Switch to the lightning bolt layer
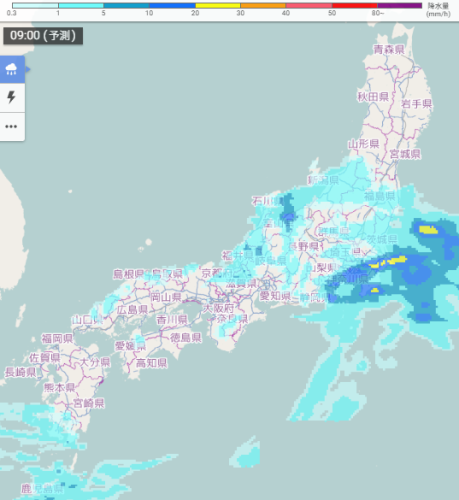The width and height of the screenshot is (459, 500). (x=12, y=97)
